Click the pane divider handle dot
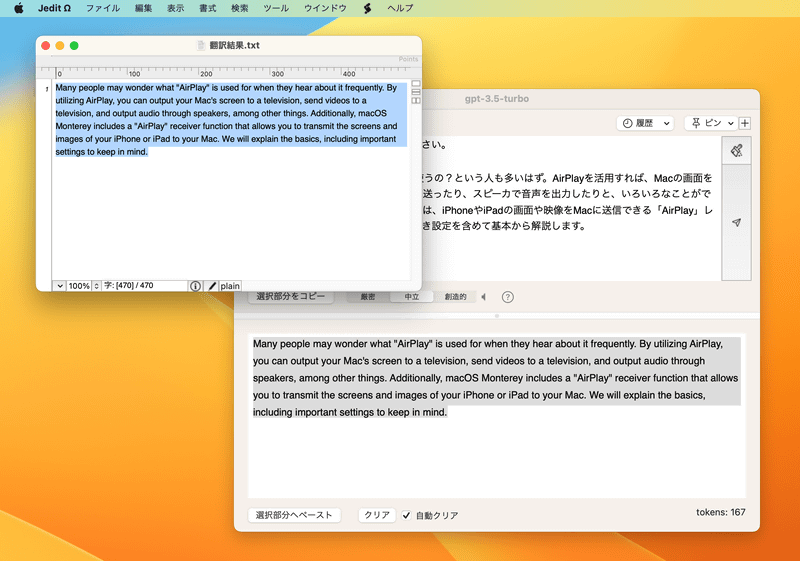 (496, 316)
